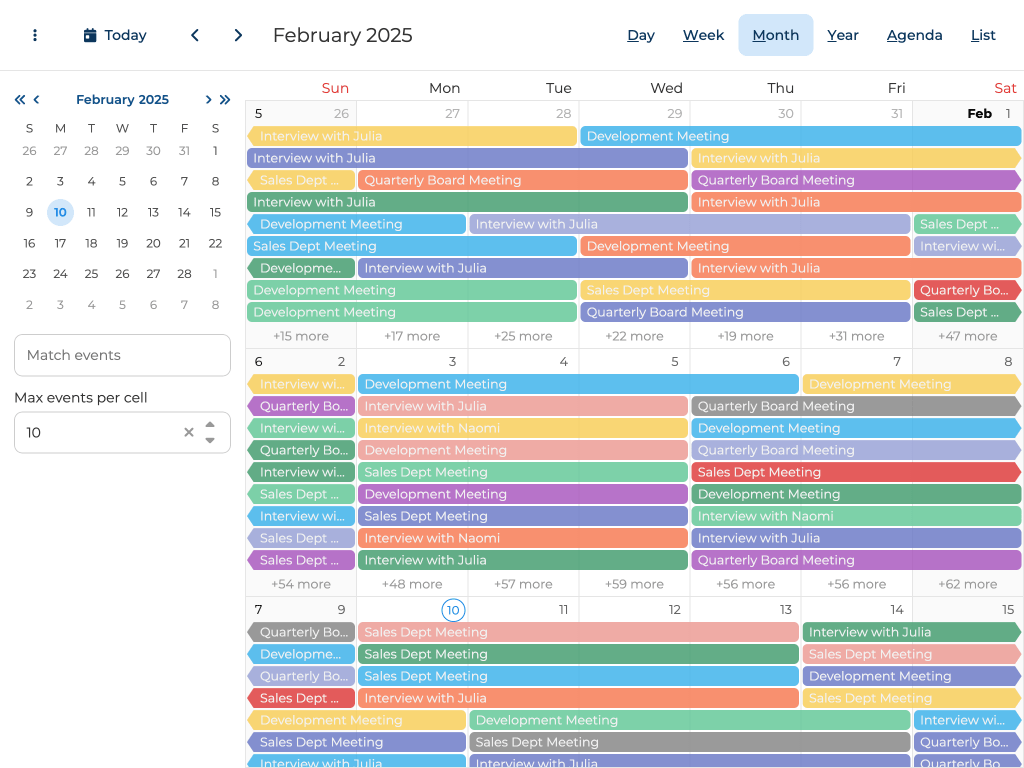Image resolution: width=1024 pixels, height=768 pixels.
Task: Show previous month in mini calendar
Action: point(37,100)
